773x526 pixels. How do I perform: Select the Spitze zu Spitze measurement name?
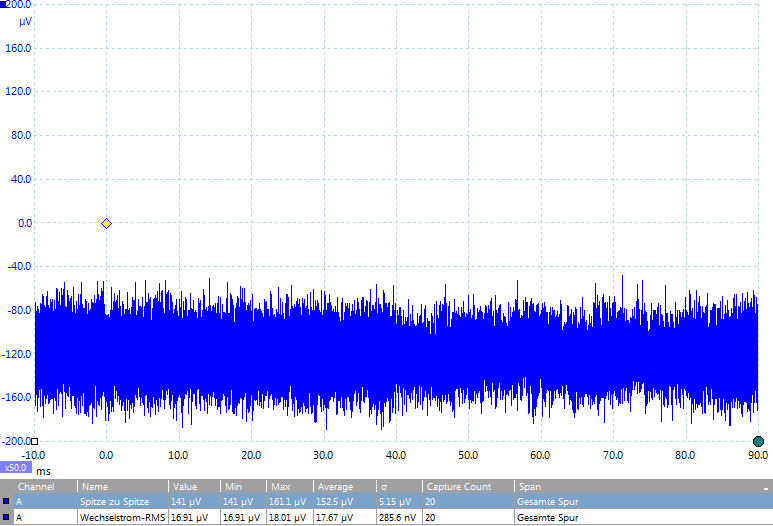(114, 501)
